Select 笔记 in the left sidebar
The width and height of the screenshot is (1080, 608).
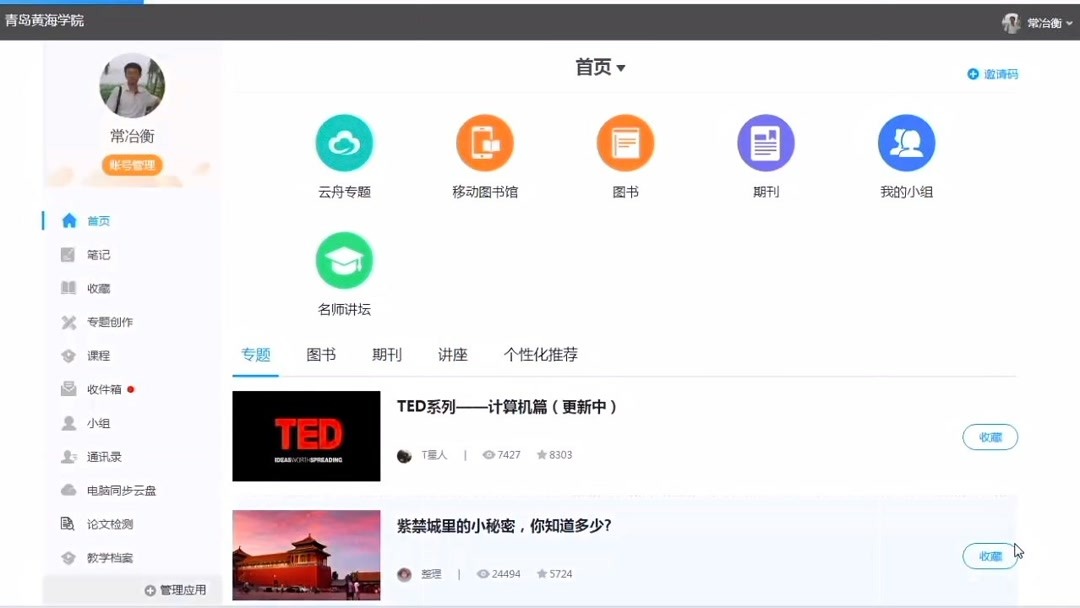(x=97, y=254)
